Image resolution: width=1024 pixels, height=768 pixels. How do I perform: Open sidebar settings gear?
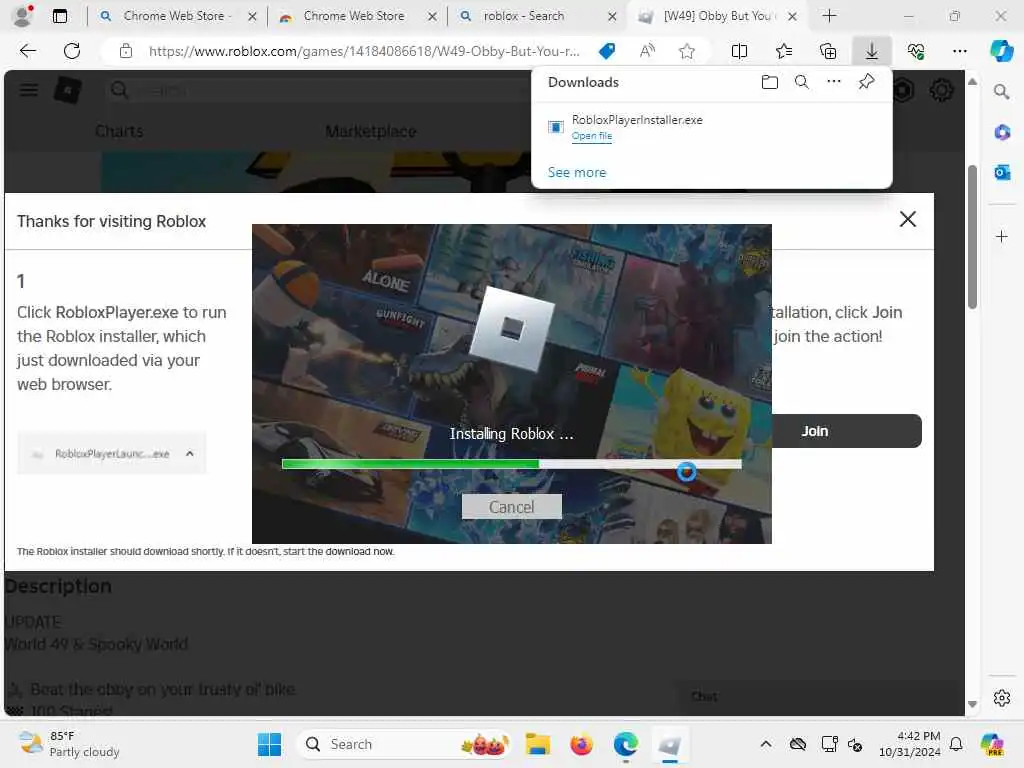coord(1002,698)
